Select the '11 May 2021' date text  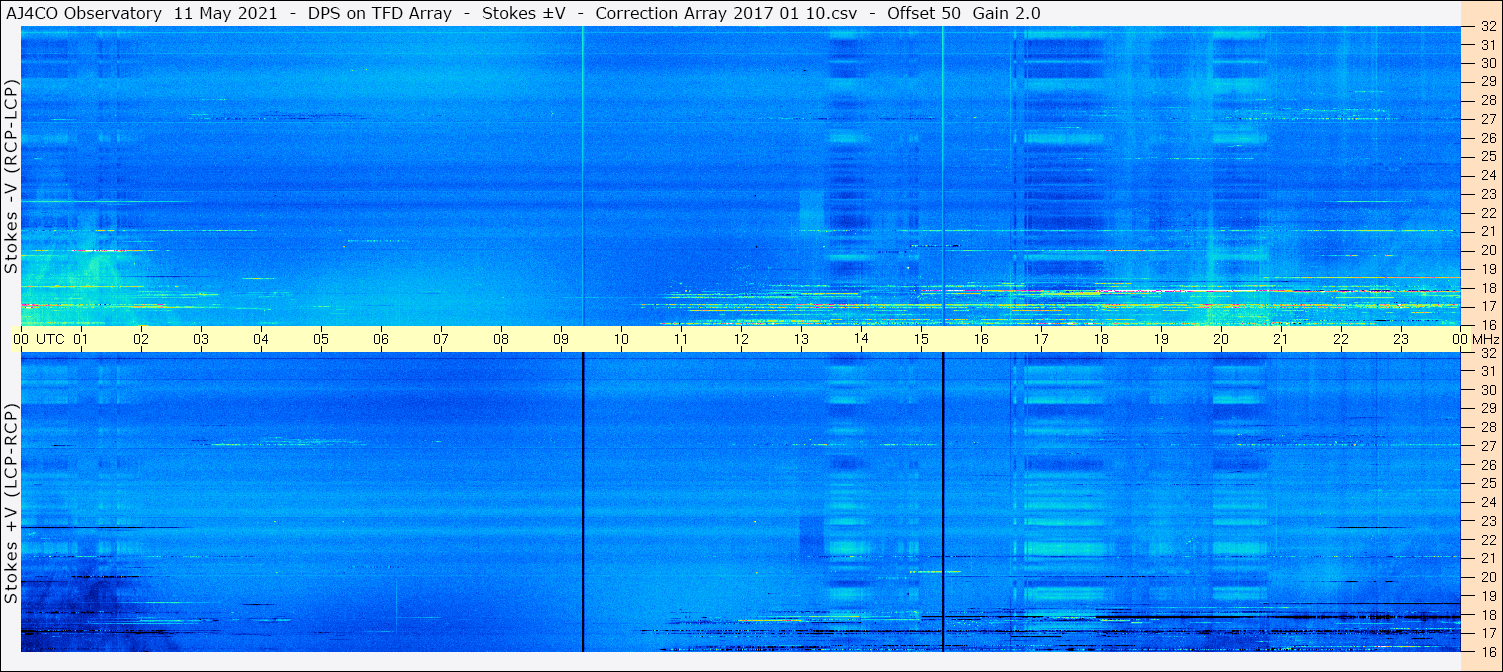tap(224, 13)
